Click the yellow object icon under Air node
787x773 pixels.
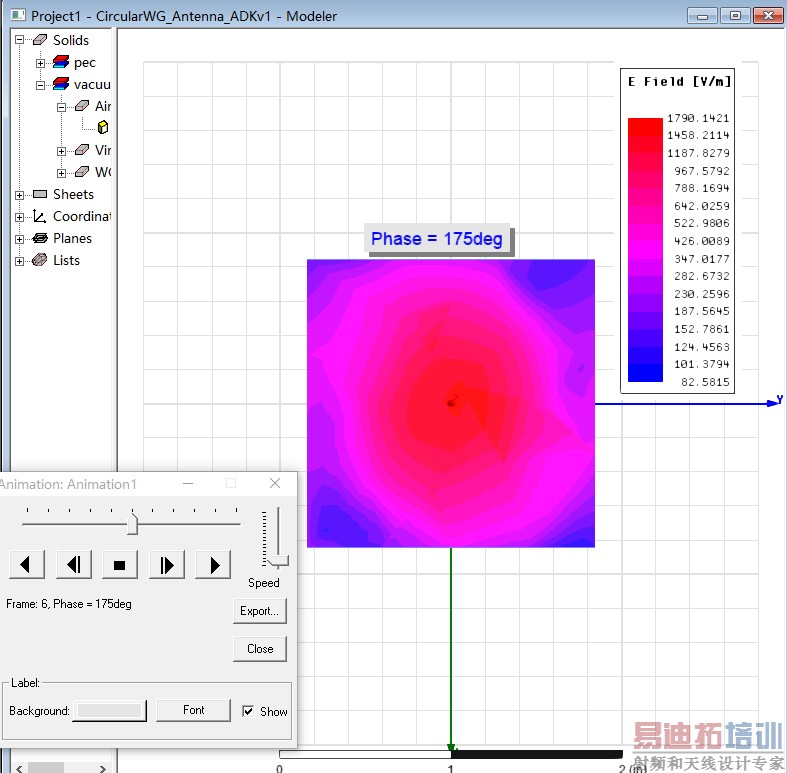(x=103, y=127)
